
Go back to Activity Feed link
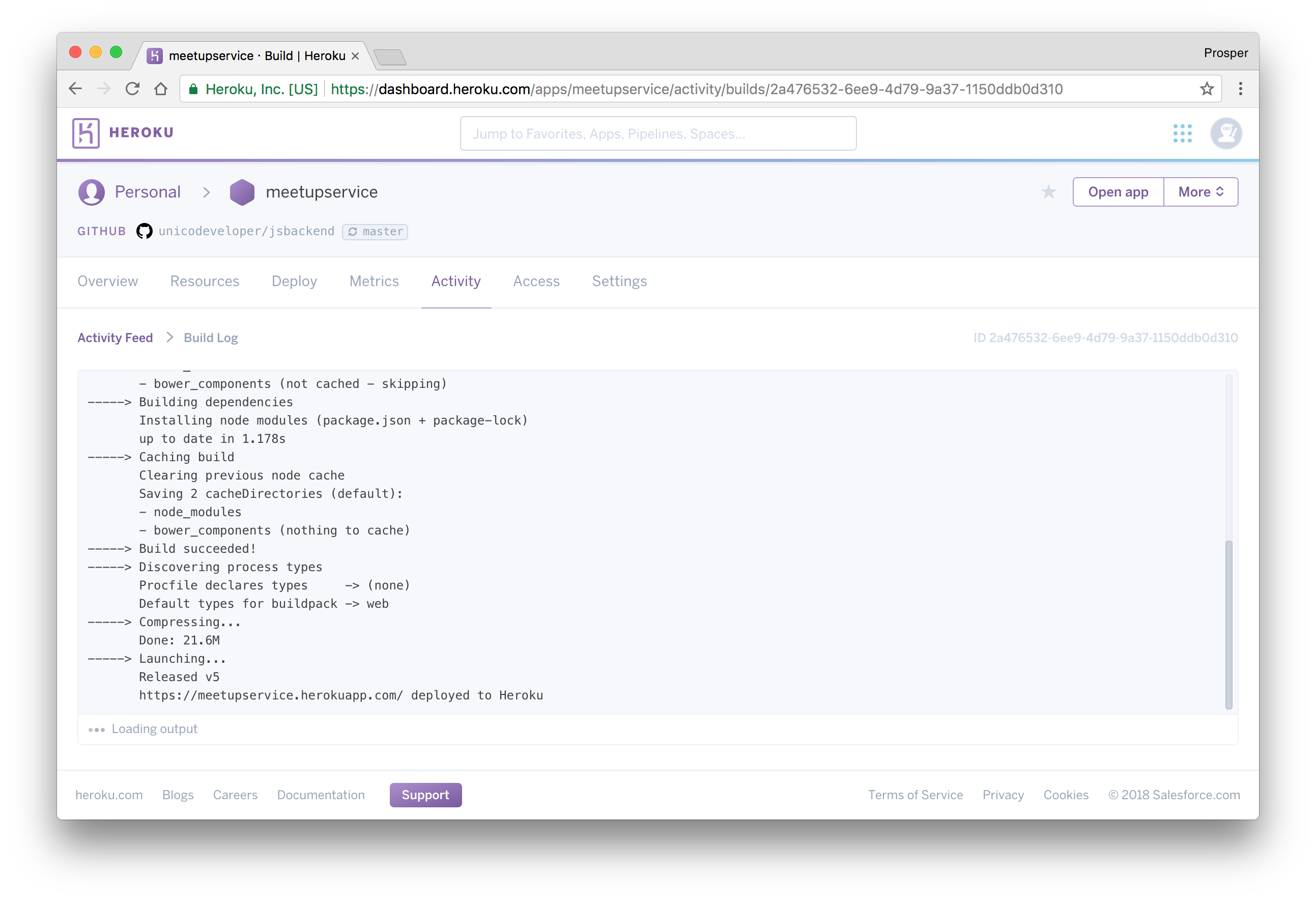tap(115, 338)
